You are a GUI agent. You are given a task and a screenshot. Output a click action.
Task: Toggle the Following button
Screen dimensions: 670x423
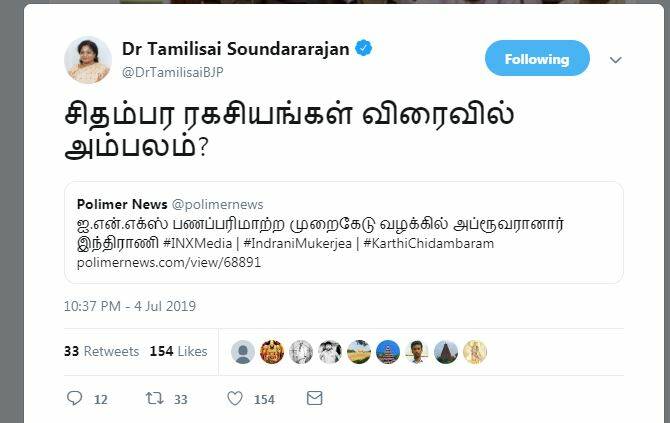(537, 59)
